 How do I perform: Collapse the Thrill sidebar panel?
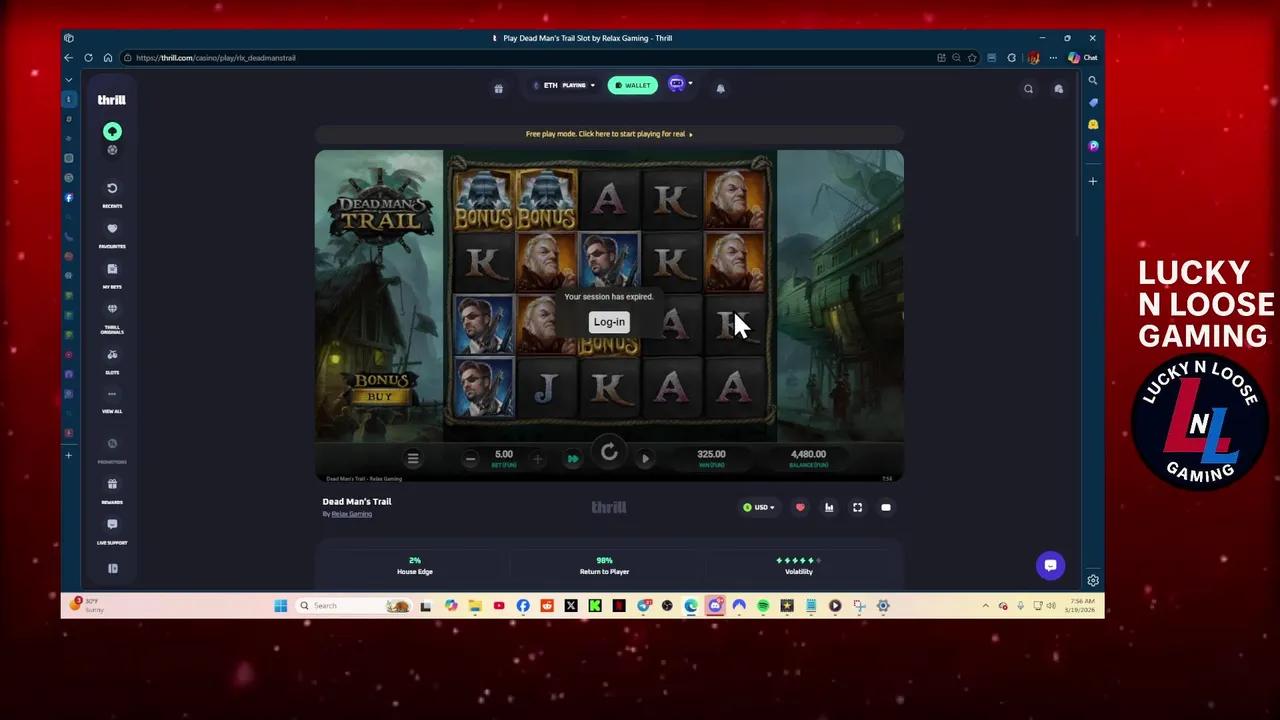[112, 569]
